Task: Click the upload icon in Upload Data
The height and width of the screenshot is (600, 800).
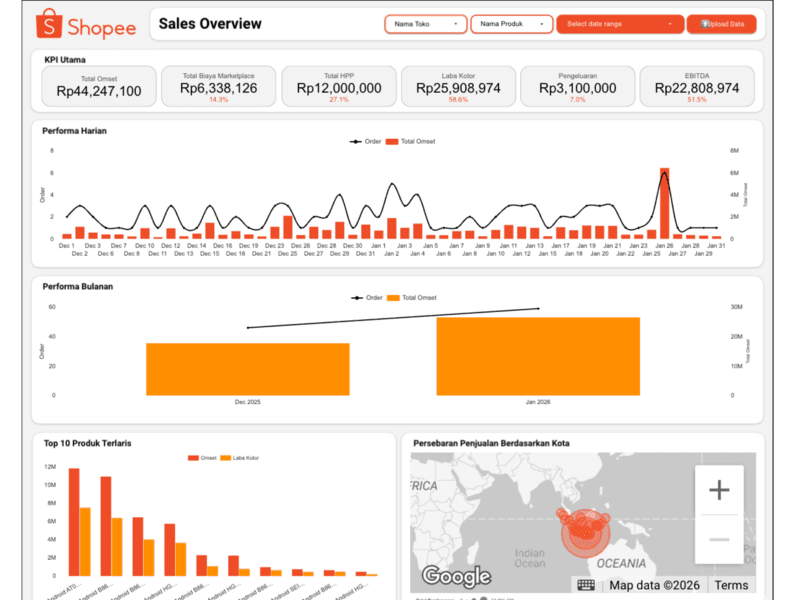Action: pos(705,24)
